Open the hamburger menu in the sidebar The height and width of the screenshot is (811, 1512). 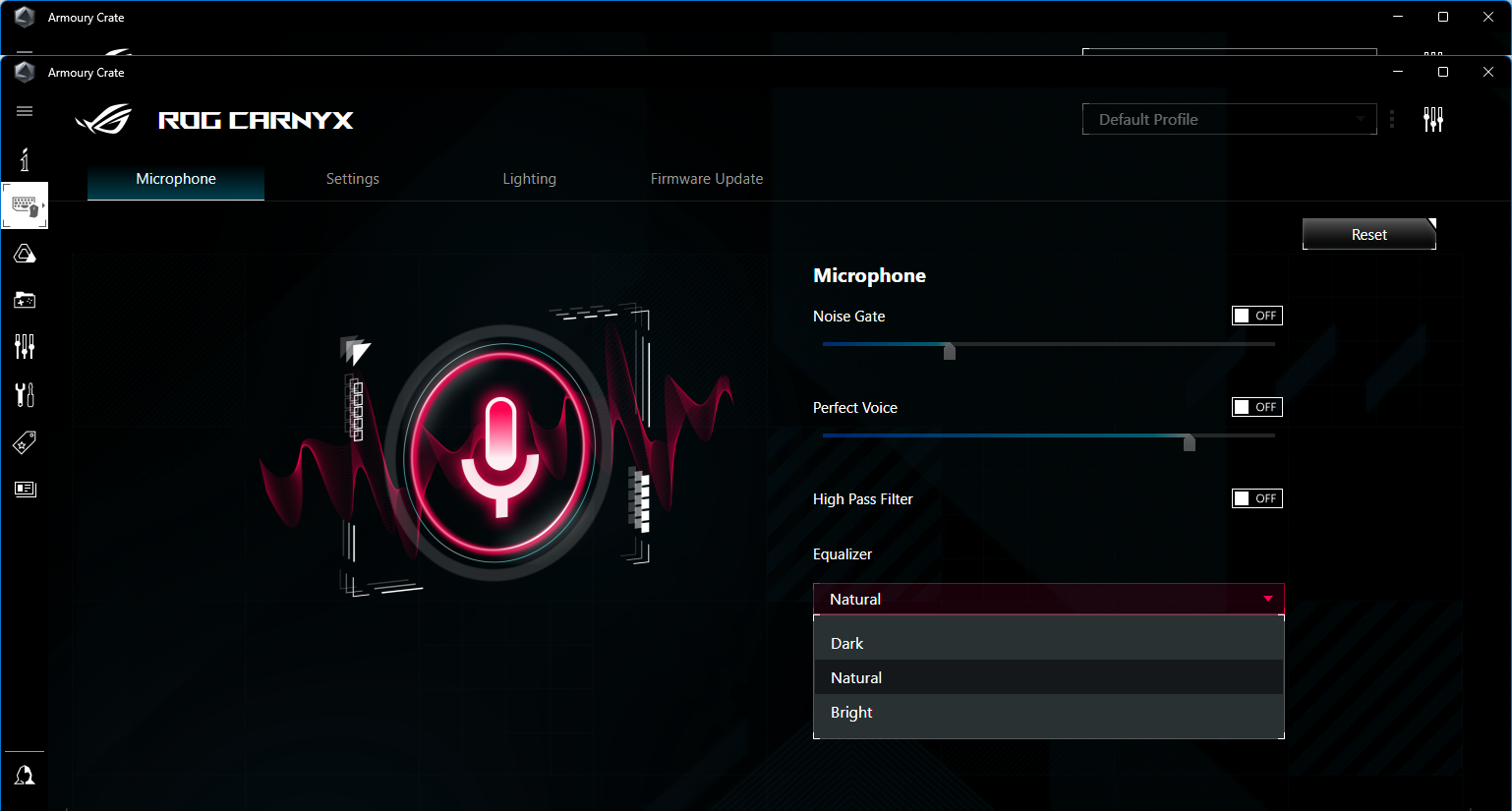pos(25,111)
